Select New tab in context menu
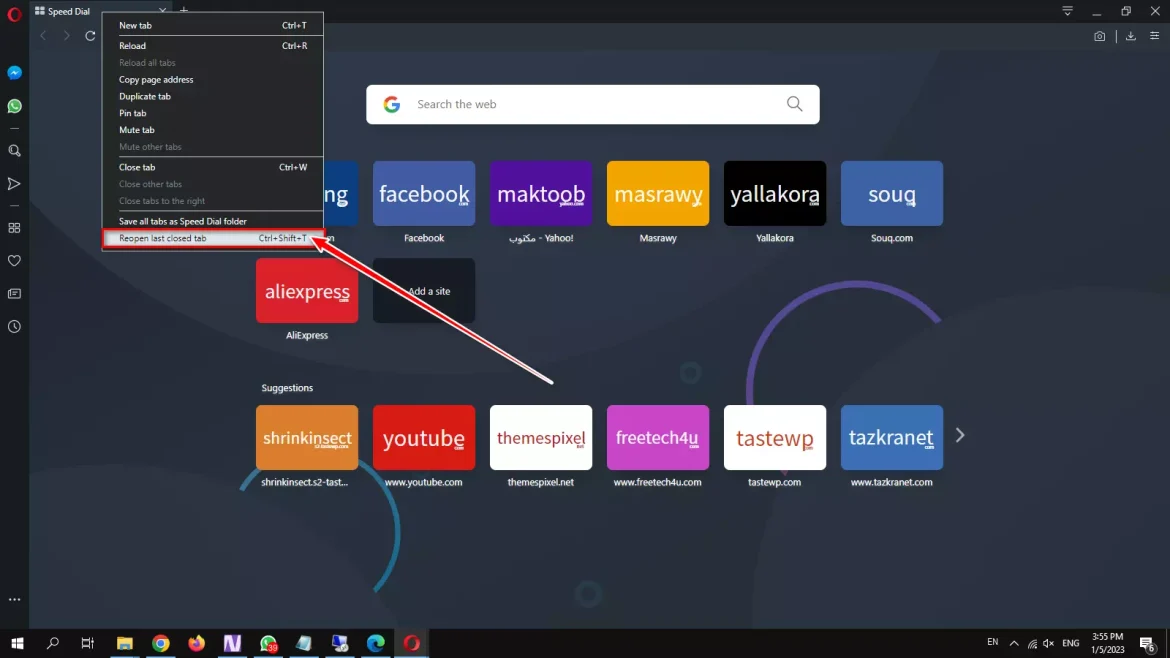Image resolution: width=1170 pixels, height=658 pixels. tap(213, 25)
